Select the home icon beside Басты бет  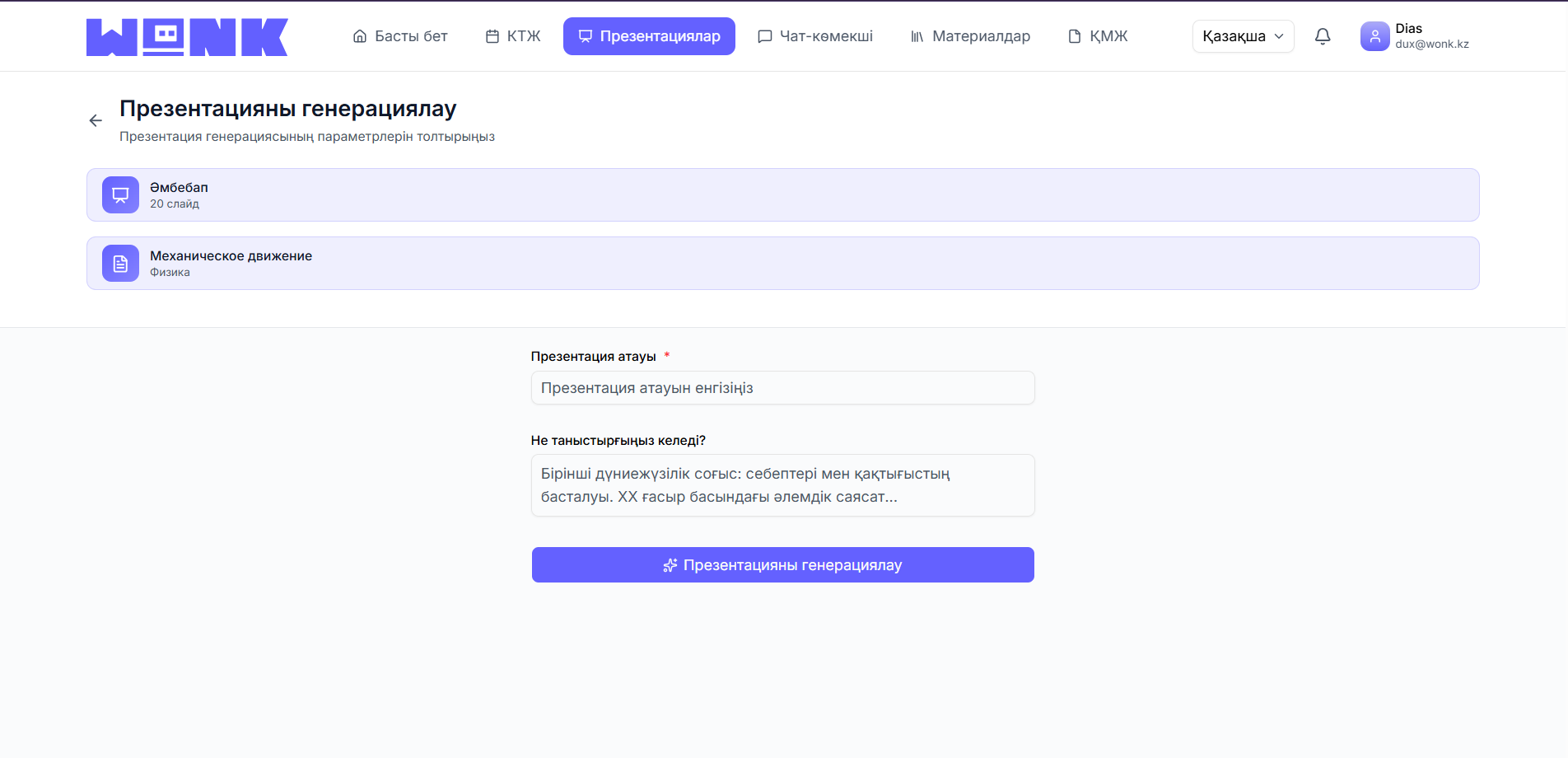pos(358,35)
